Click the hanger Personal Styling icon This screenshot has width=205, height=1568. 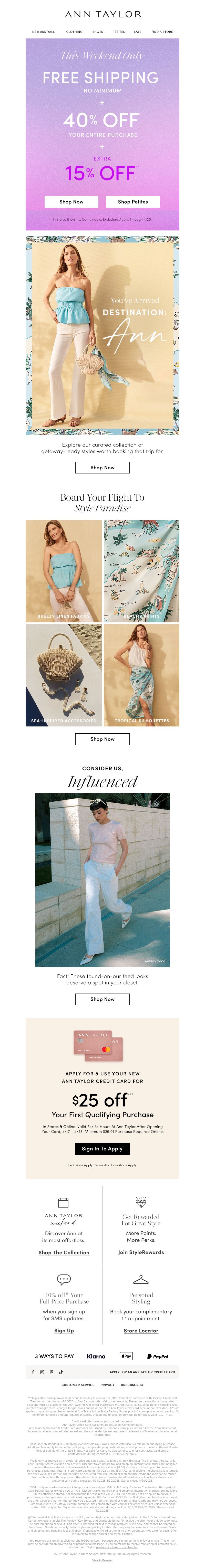tap(141, 1279)
